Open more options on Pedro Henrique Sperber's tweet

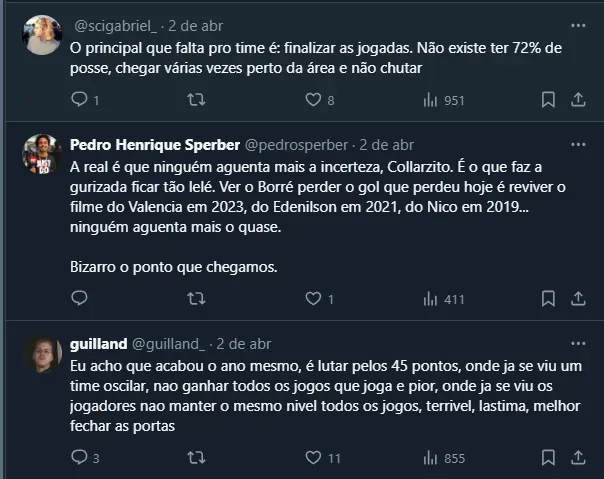point(578,144)
